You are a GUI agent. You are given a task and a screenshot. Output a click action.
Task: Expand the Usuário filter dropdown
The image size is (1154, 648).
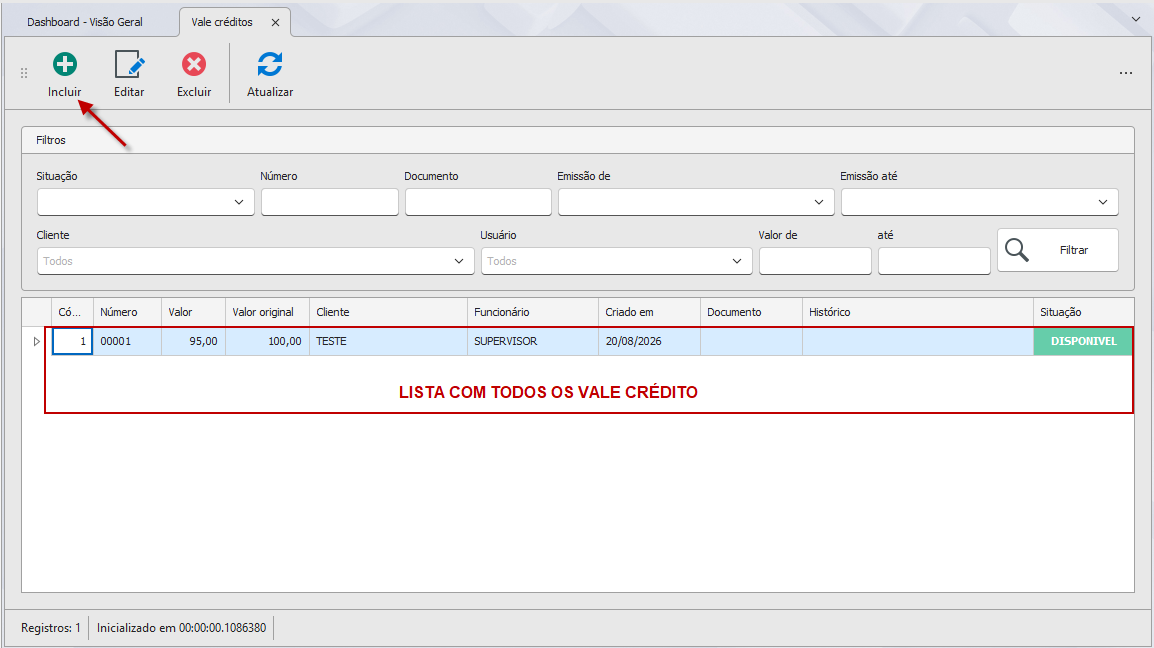coord(737,261)
